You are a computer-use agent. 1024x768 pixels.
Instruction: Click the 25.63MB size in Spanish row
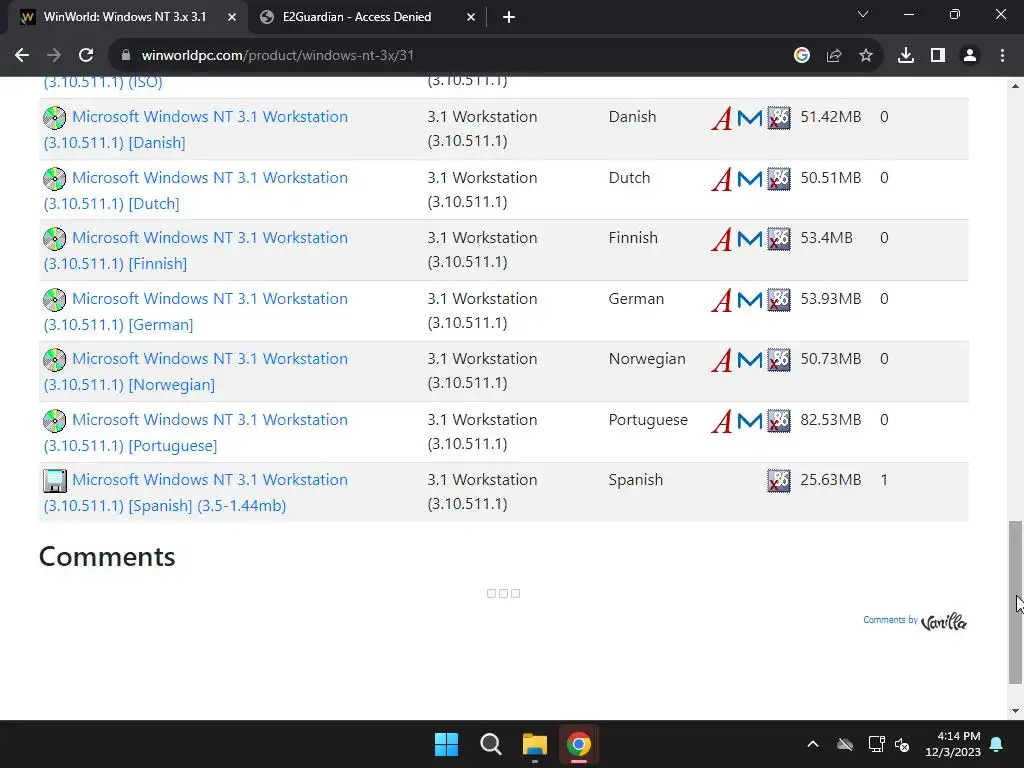831,480
